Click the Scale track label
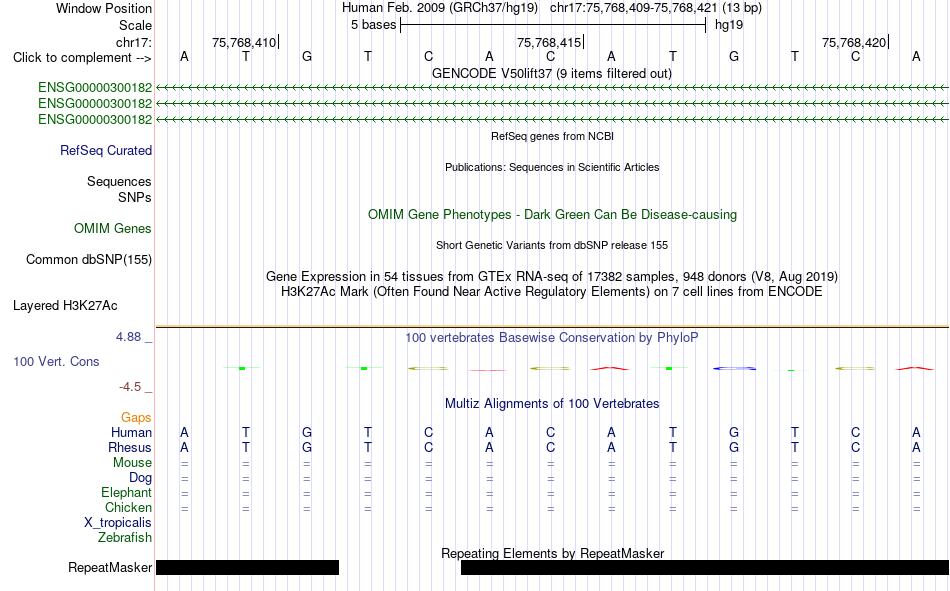Image resolution: width=950 pixels, height=591 pixels. pos(135,25)
